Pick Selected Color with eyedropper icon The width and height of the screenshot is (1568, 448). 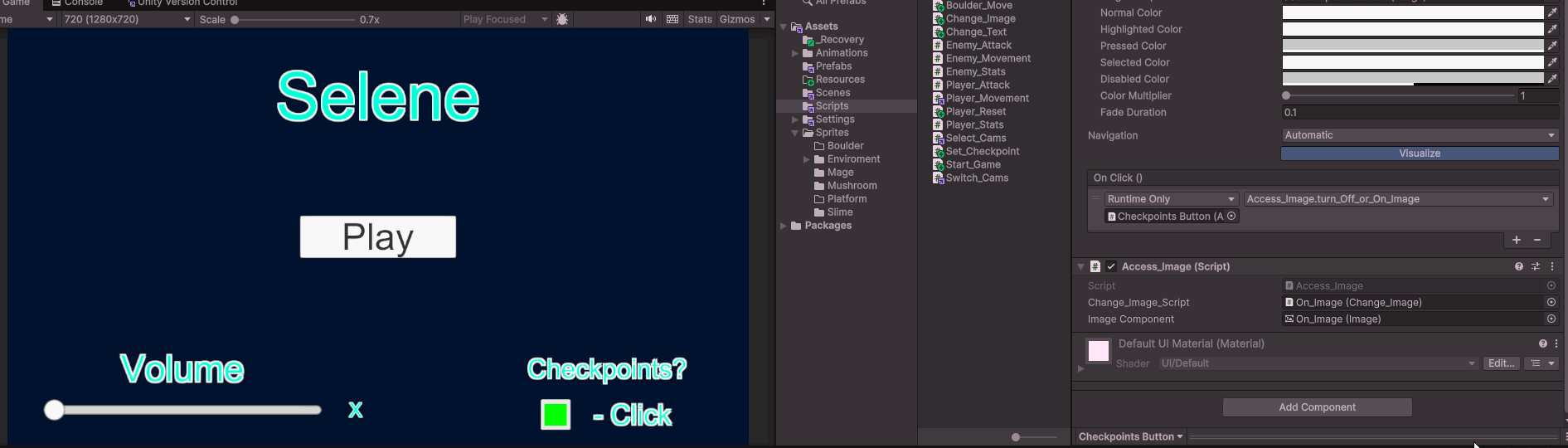[x=1552, y=62]
